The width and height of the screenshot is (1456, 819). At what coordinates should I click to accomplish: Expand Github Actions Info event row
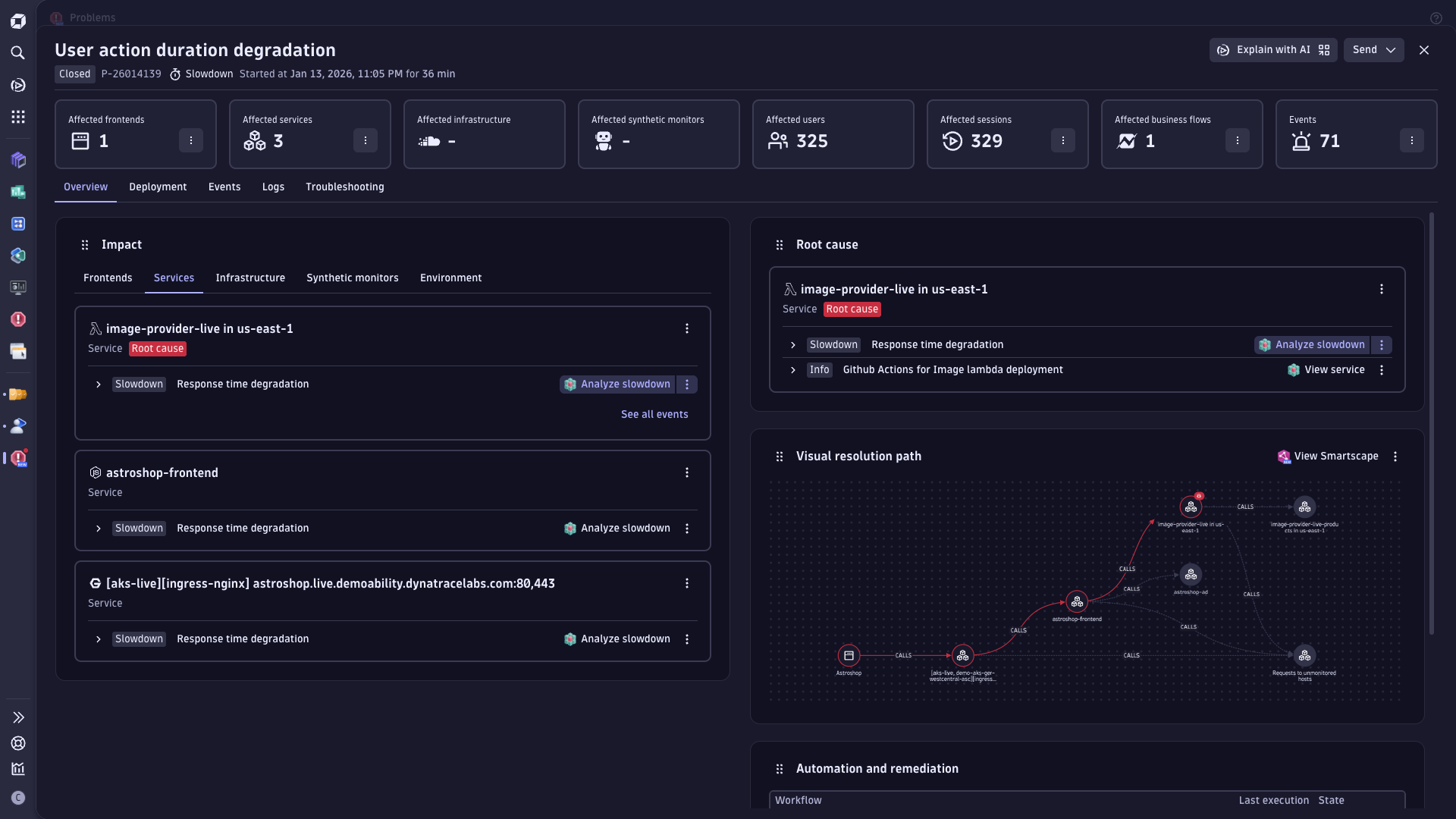(793, 370)
